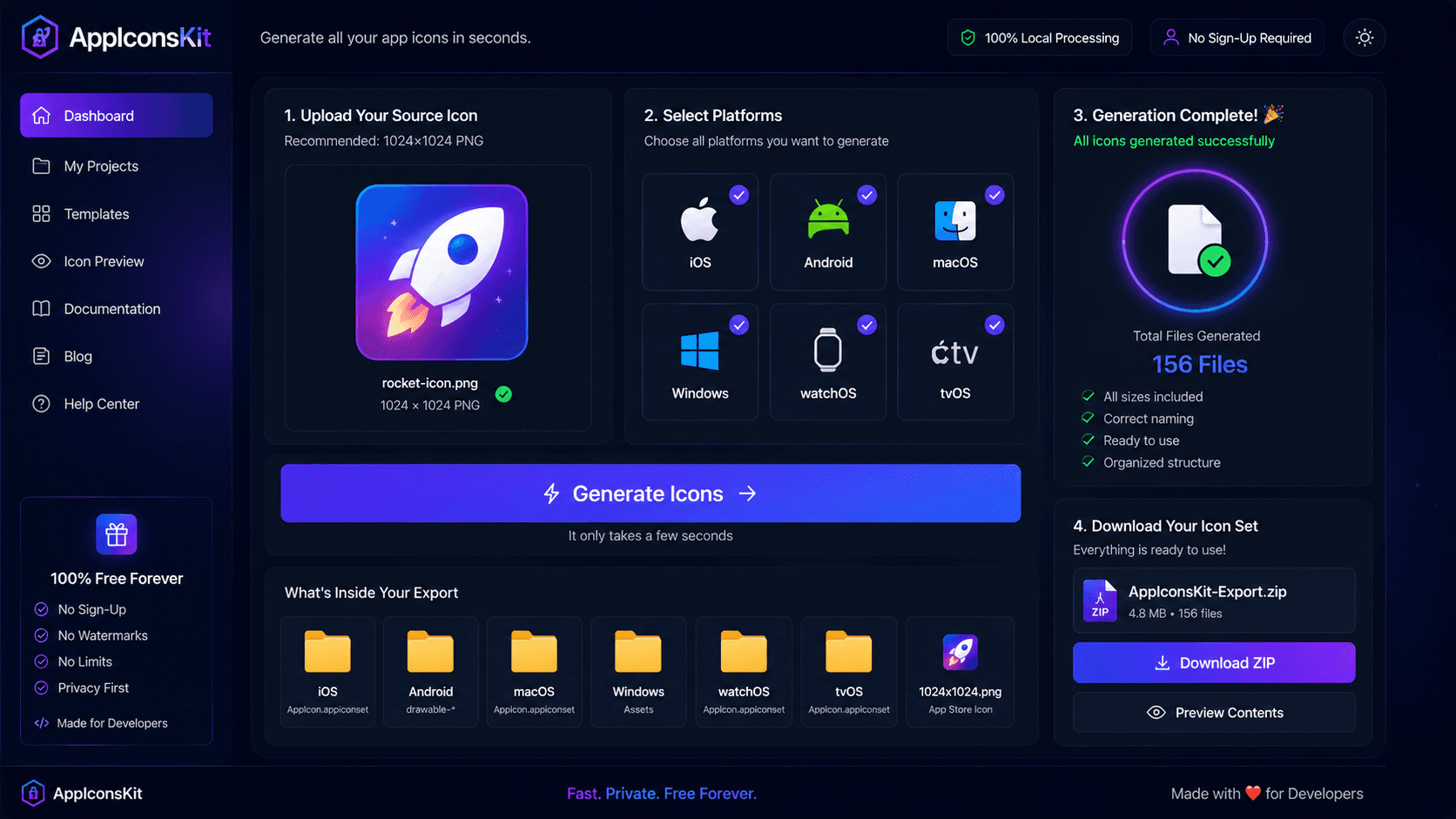Click the ZIP file icon
Screen dimensions: 1456x819
tap(1100, 601)
